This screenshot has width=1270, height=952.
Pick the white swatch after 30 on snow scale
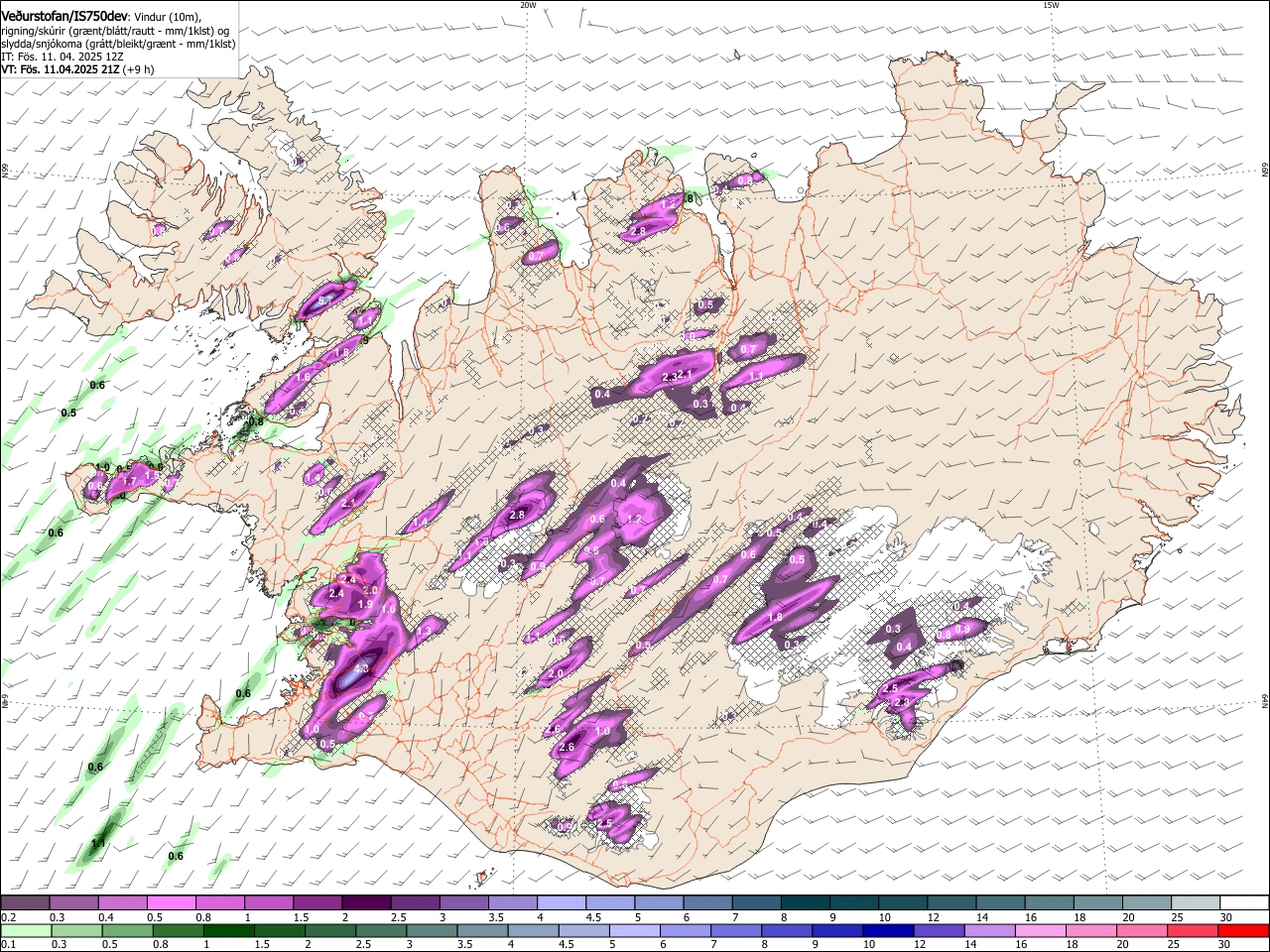click(x=1242, y=902)
